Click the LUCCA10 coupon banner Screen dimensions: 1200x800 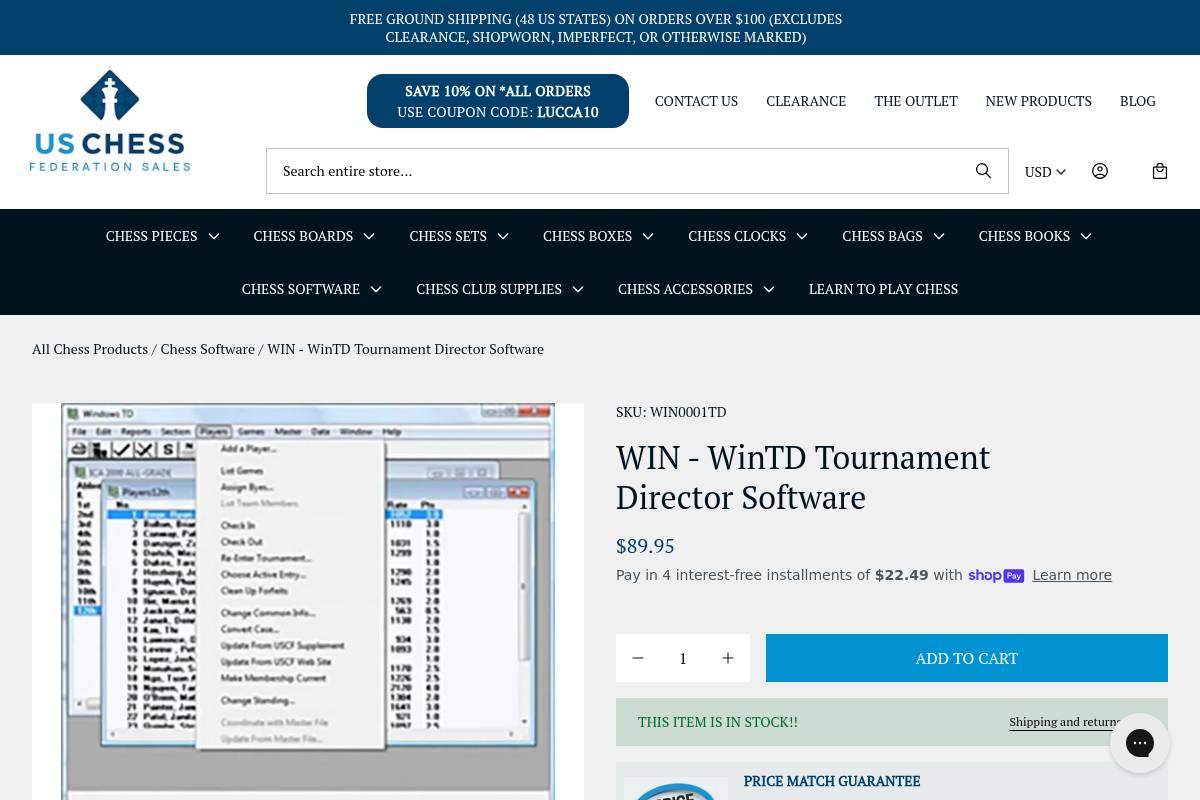tap(498, 101)
